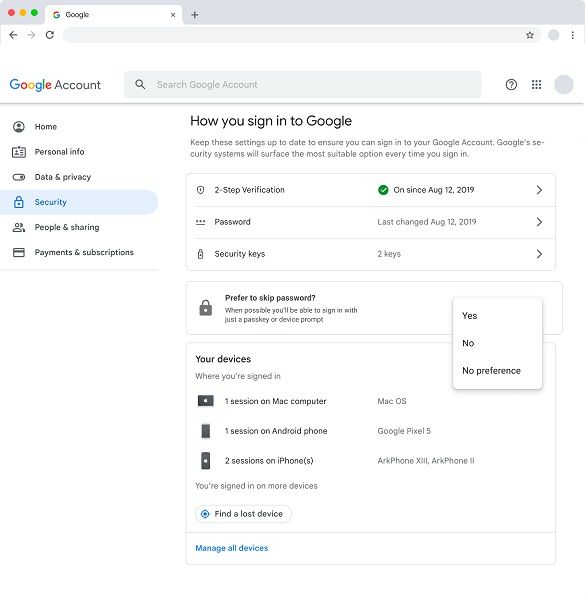The width and height of the screenshot is (585, 600).
Task: Click the Personal info ID card icon
Action: tap(19, 152)
